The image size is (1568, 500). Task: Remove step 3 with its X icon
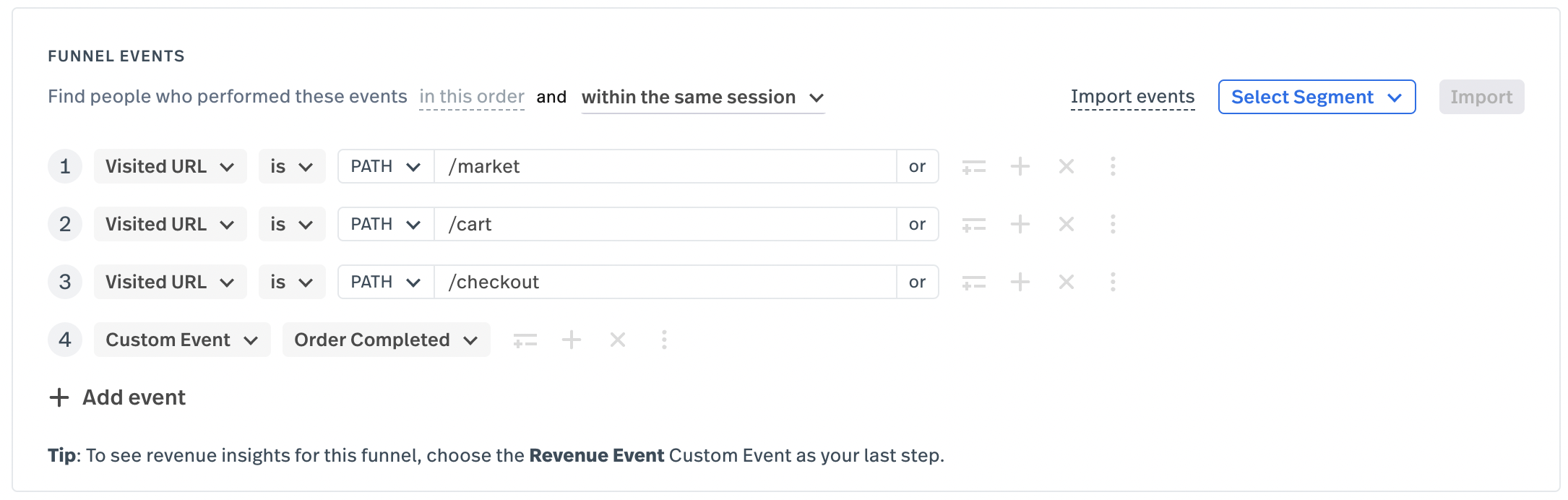pyautogui.click(x=1066, y=282)
